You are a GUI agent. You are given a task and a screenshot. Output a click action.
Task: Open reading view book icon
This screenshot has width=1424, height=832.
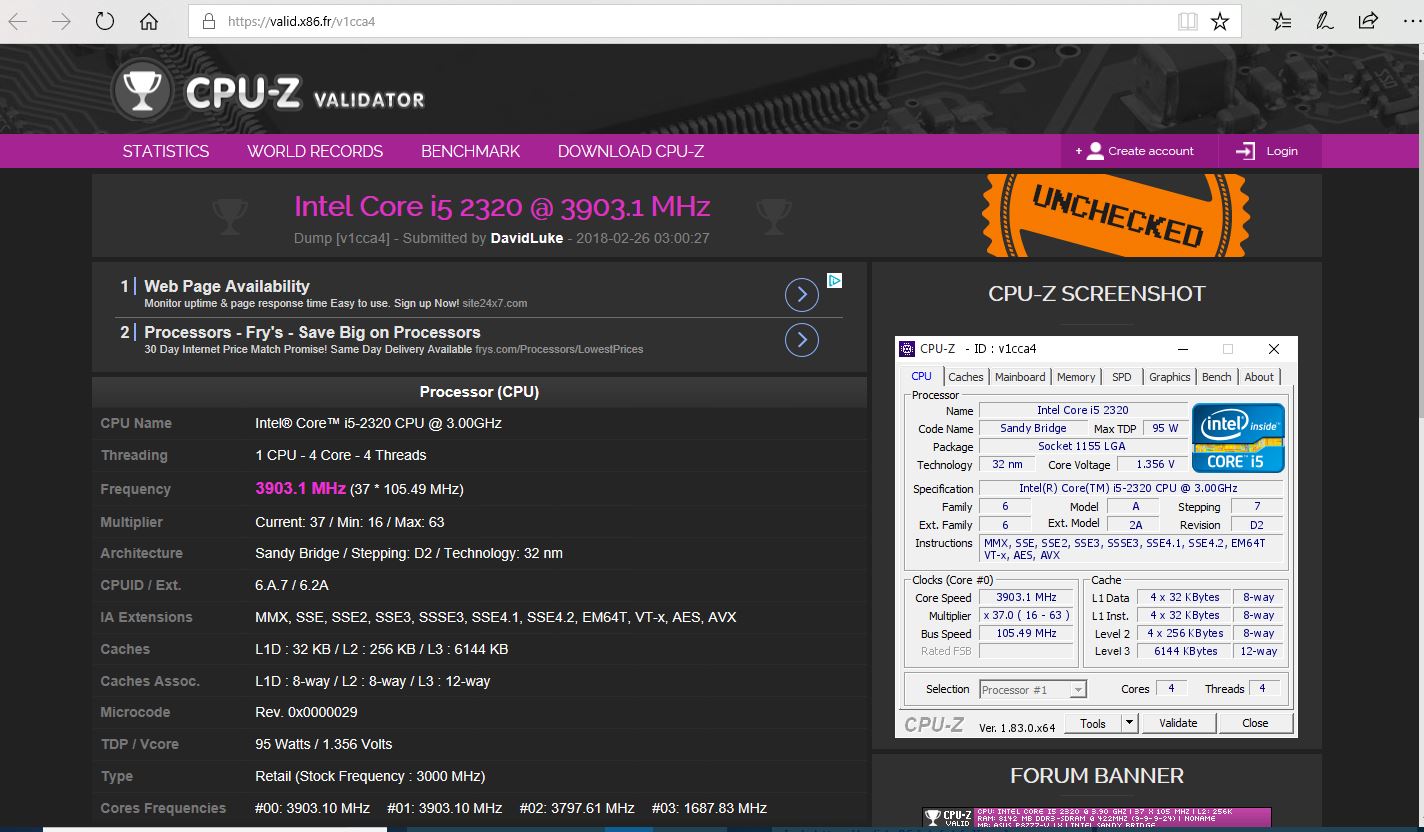[1187, 21]
